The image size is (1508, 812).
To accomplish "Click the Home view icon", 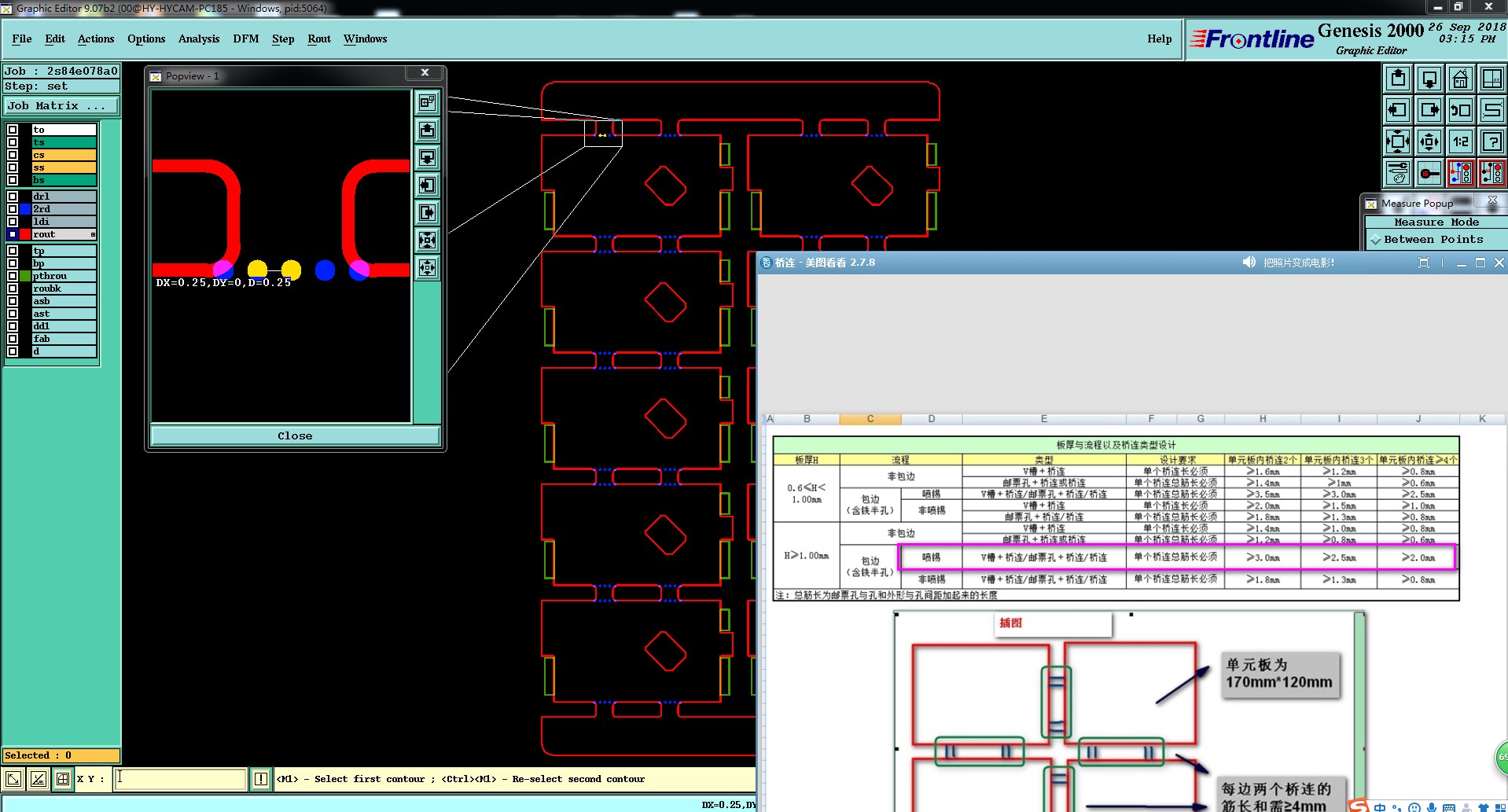I will [x=1460, y=79].
